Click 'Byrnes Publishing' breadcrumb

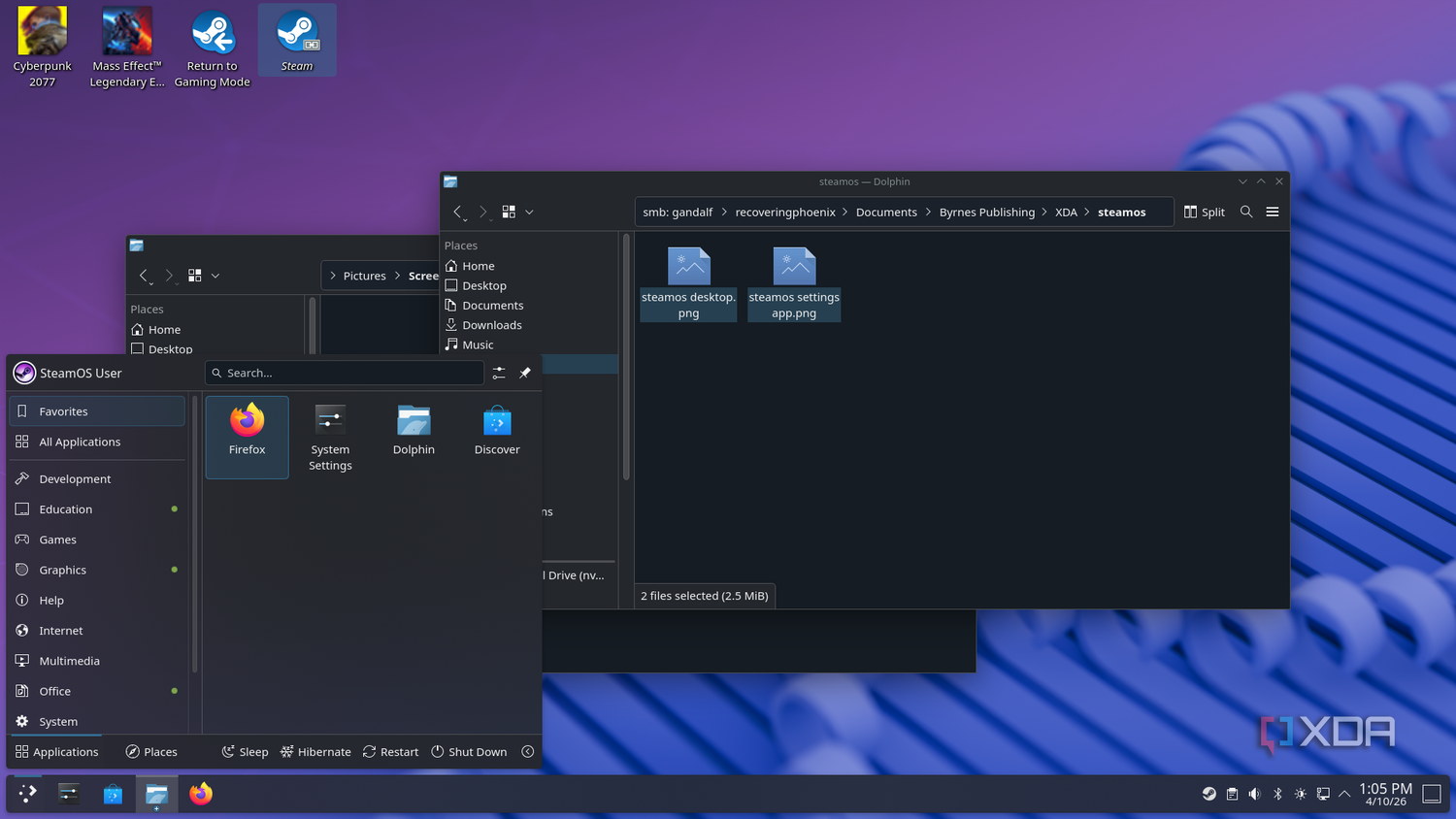987,213
